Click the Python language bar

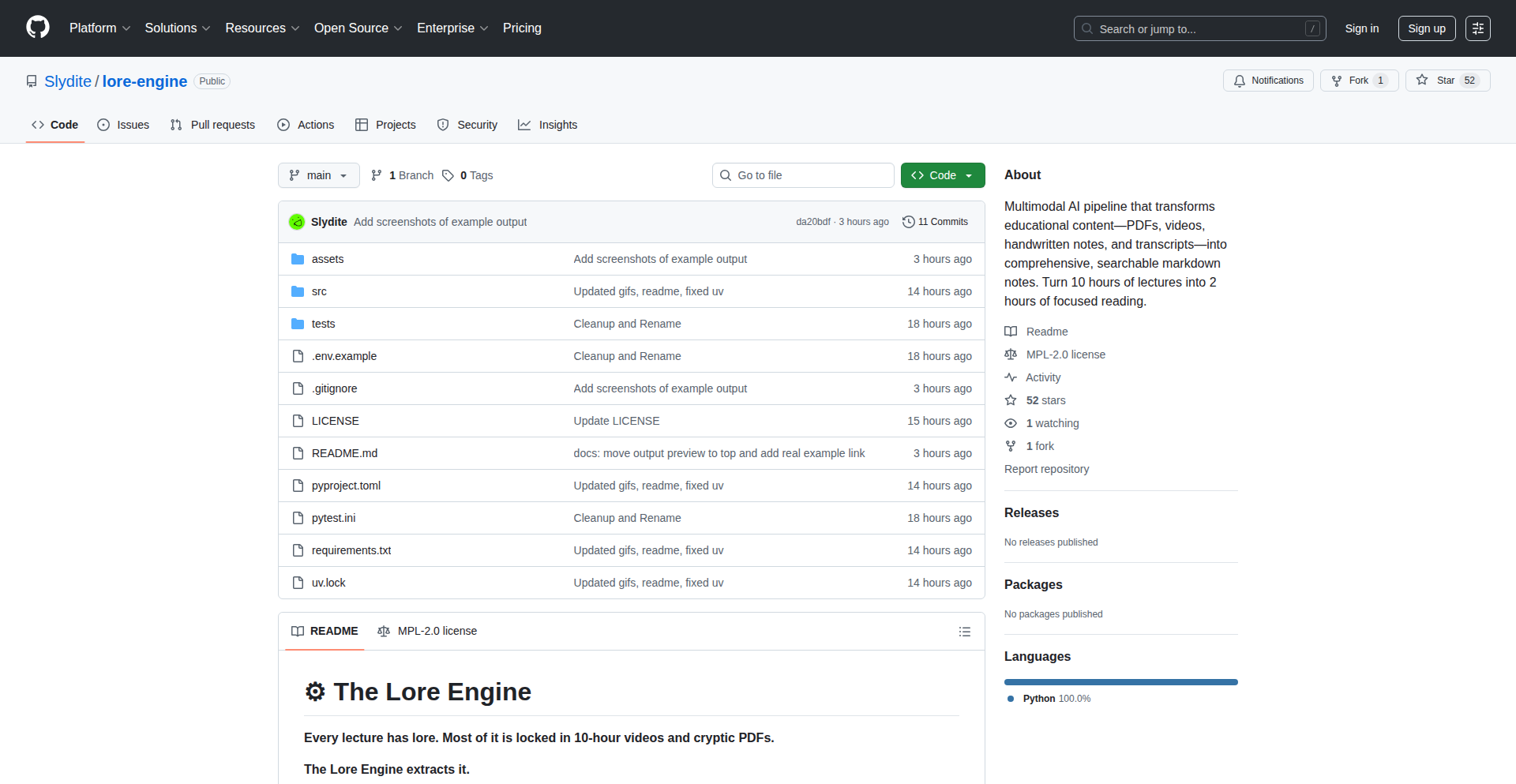1120,682
